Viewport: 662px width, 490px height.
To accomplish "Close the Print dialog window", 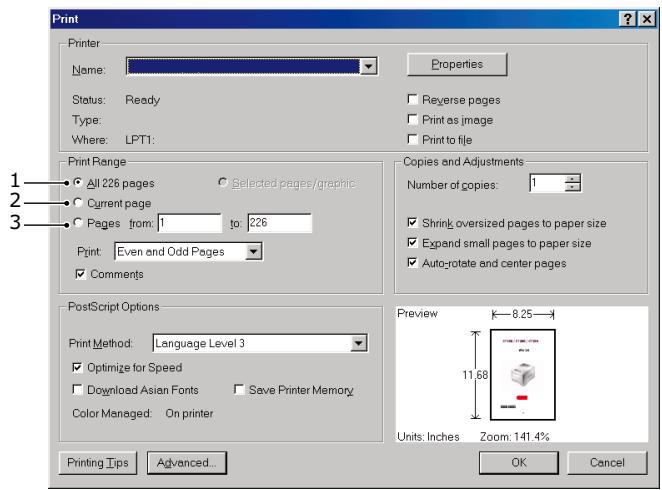I will point(647,19).
